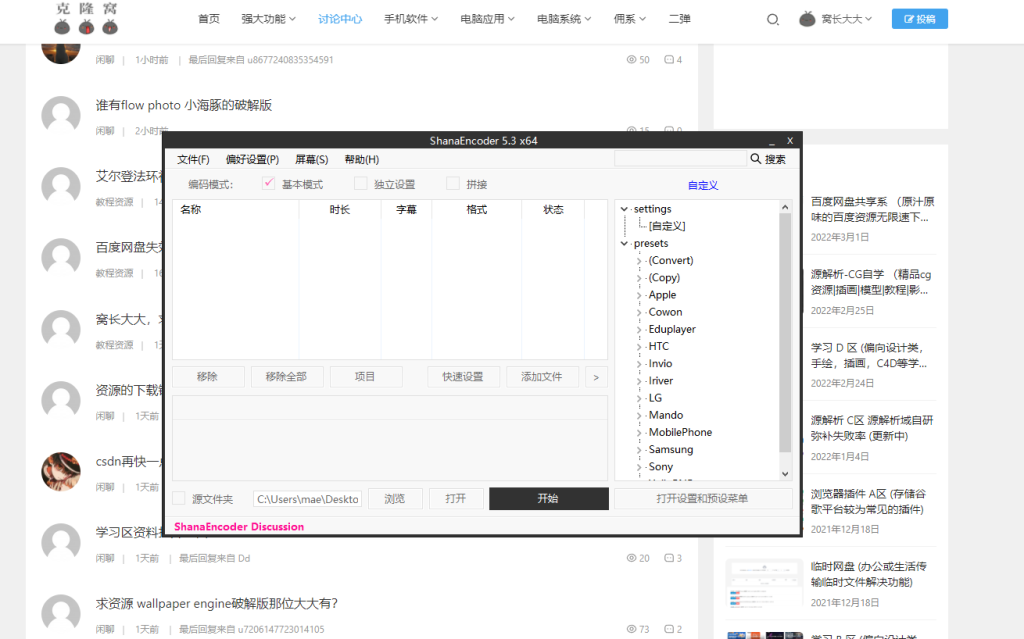The image size is (1024, 639).
Task: Enable the 基本模式 checkbox
Action: (268, 184)
